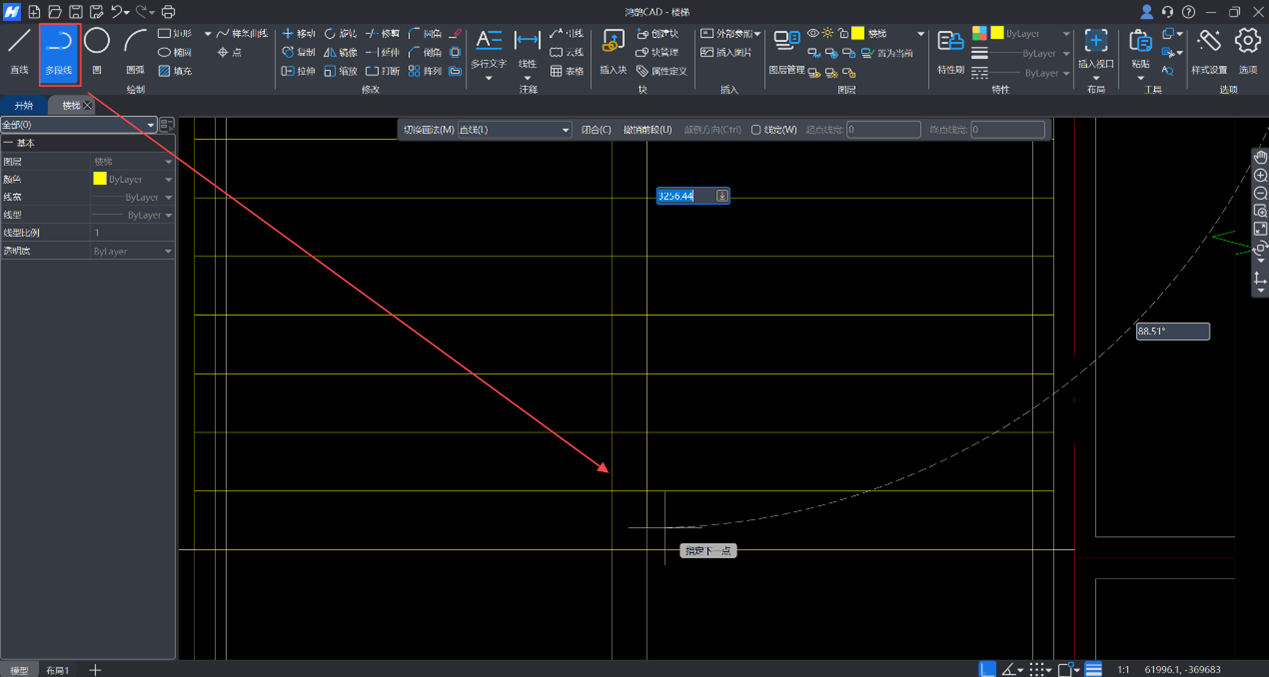
Task: Click the 多行文字 text tool icon
Action: tap(488, 42)
